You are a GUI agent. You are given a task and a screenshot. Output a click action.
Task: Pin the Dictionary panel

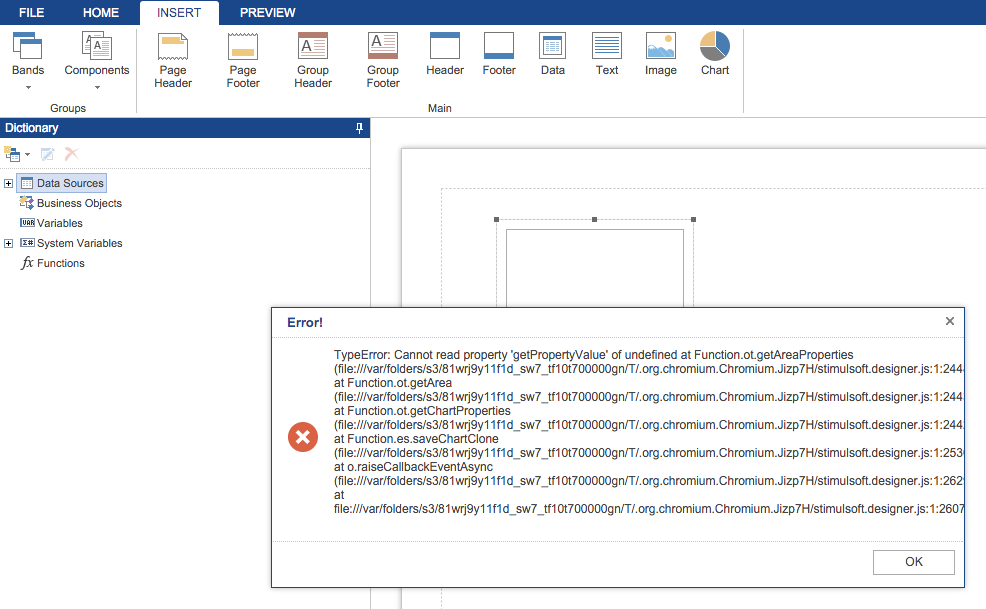(x=359, y=128)
